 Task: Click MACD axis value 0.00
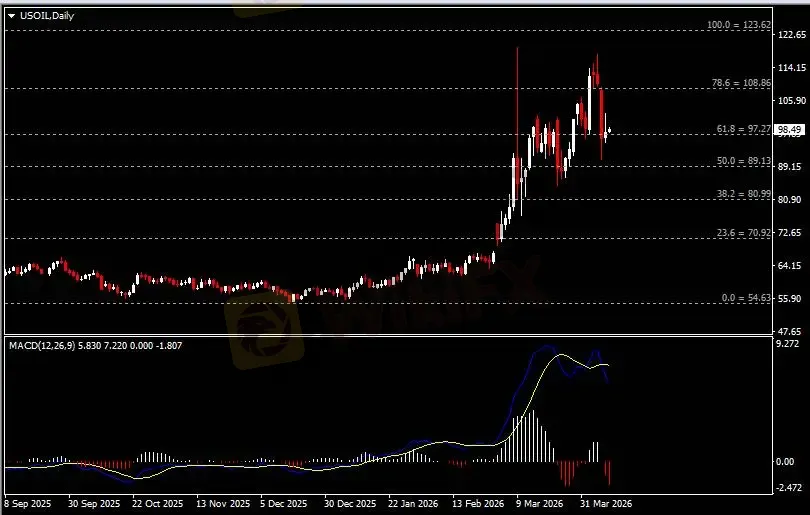click(786, 461)
